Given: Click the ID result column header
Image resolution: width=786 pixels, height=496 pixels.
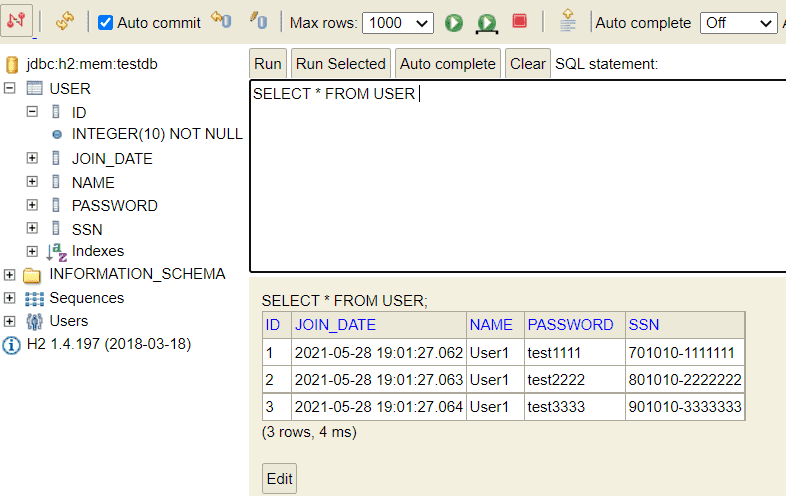Looking at the screenshot, I should [273, 325].
